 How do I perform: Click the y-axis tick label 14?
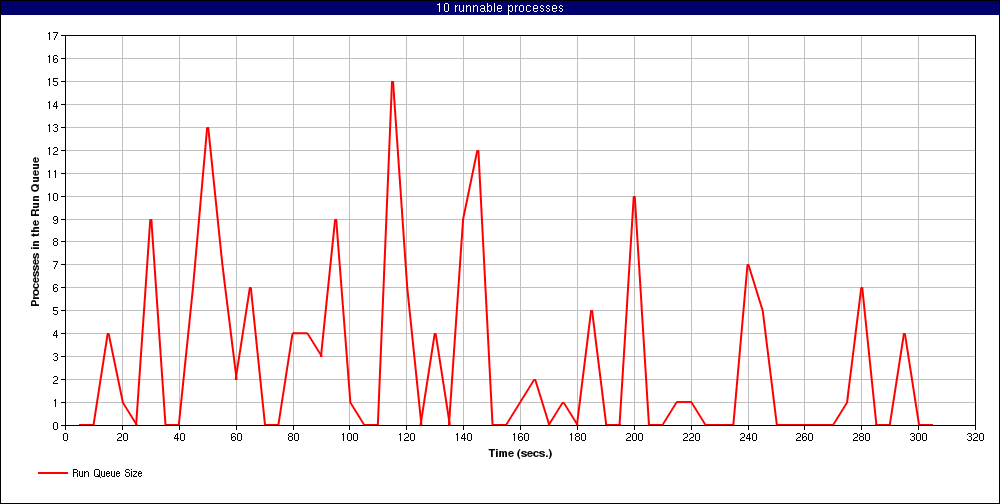(x=54, y=105)
